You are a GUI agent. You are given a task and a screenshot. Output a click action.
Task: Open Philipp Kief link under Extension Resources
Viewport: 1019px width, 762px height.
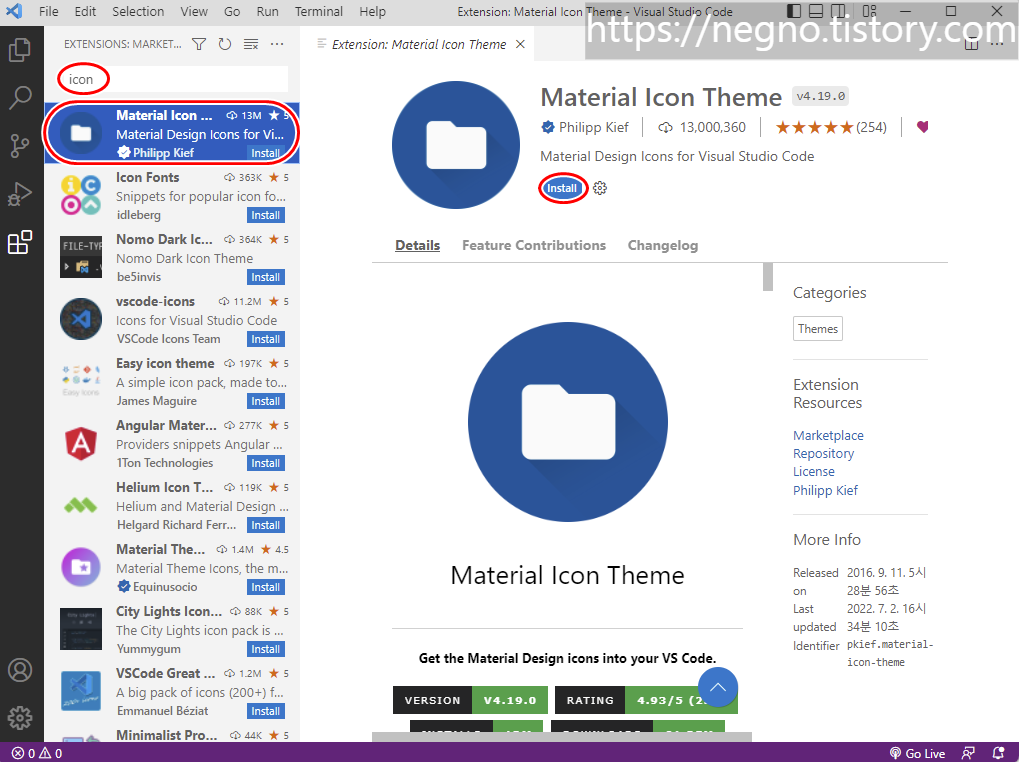point(825,490)
